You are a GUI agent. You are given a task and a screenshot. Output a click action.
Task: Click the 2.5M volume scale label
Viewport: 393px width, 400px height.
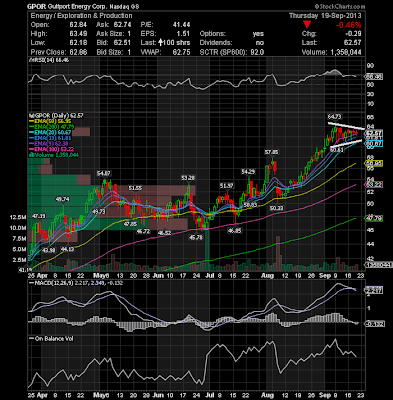pyautogui.click(x=20, y=260)
